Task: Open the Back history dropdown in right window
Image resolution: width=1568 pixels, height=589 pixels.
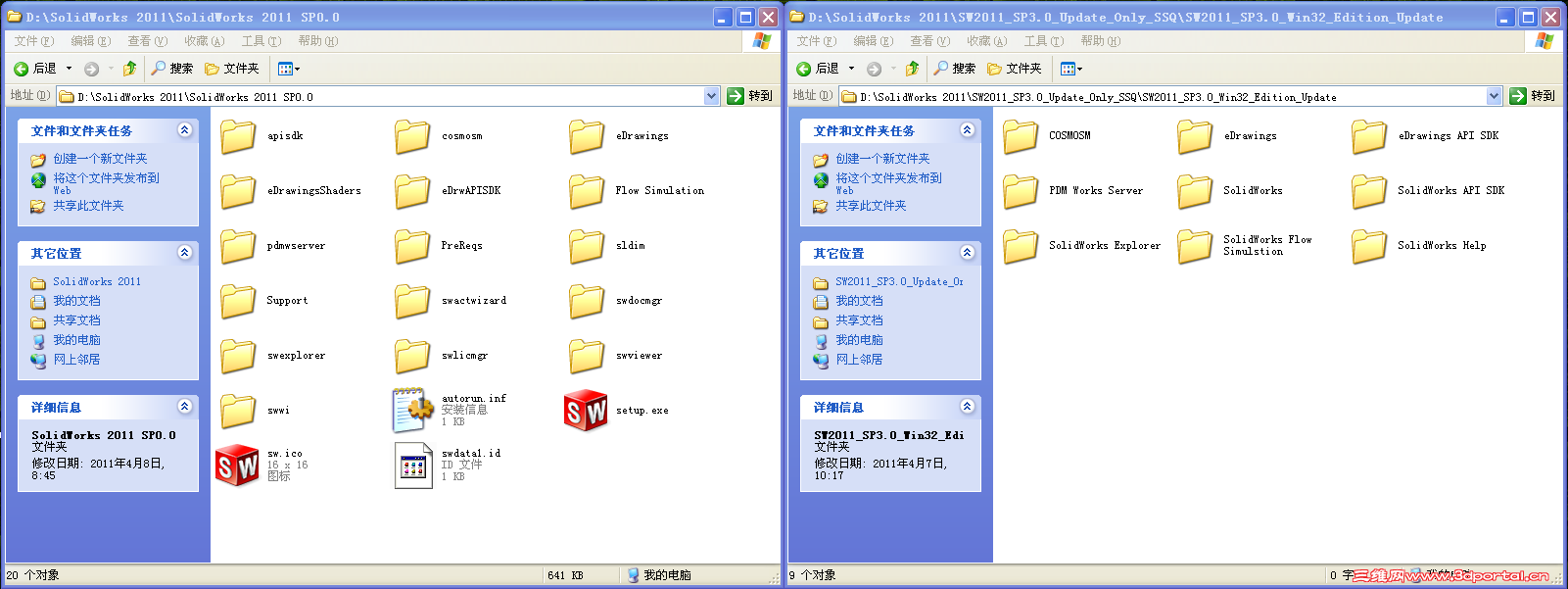Action: (x=851, y=69)
